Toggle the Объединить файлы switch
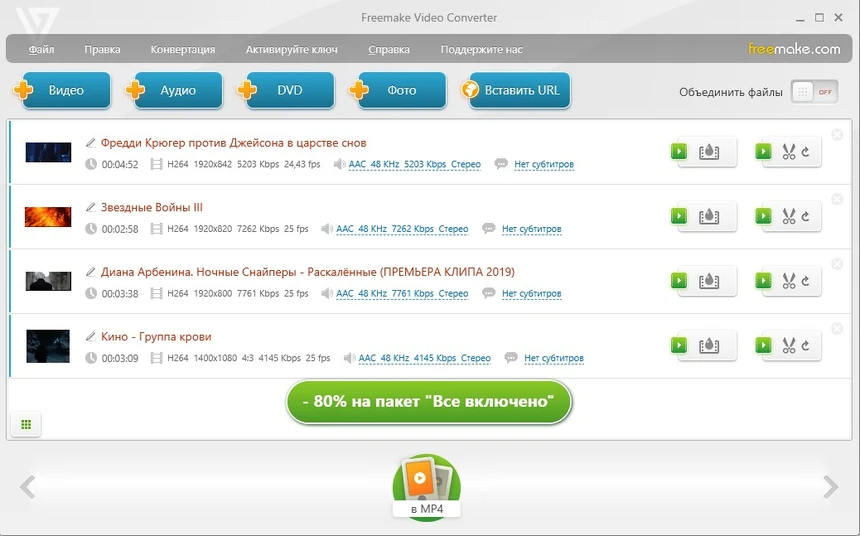Image resolution: width=860 pixels, height=536 pixels. [x=814, y=92]
